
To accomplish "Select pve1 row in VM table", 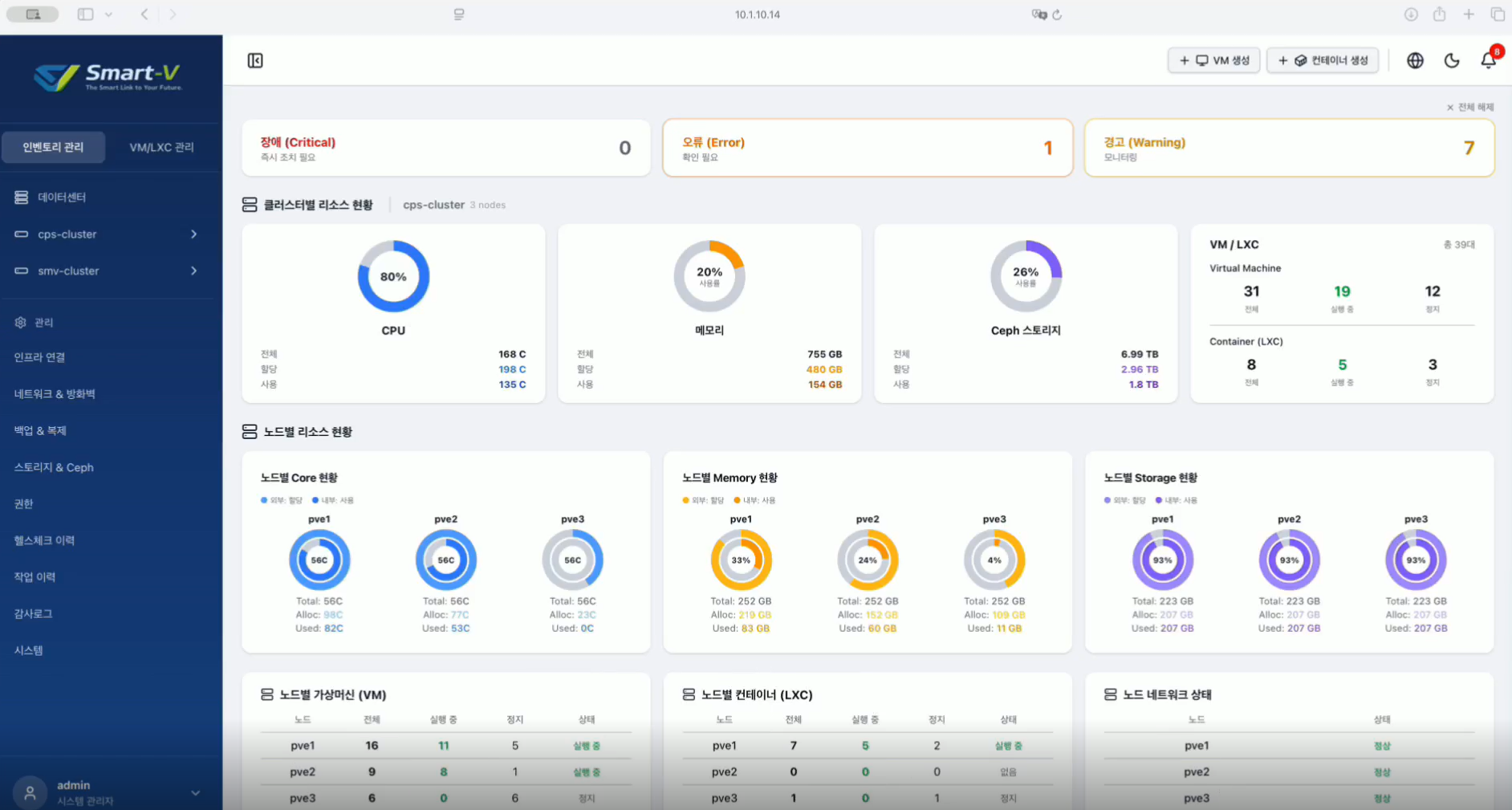I will [446, 746].
